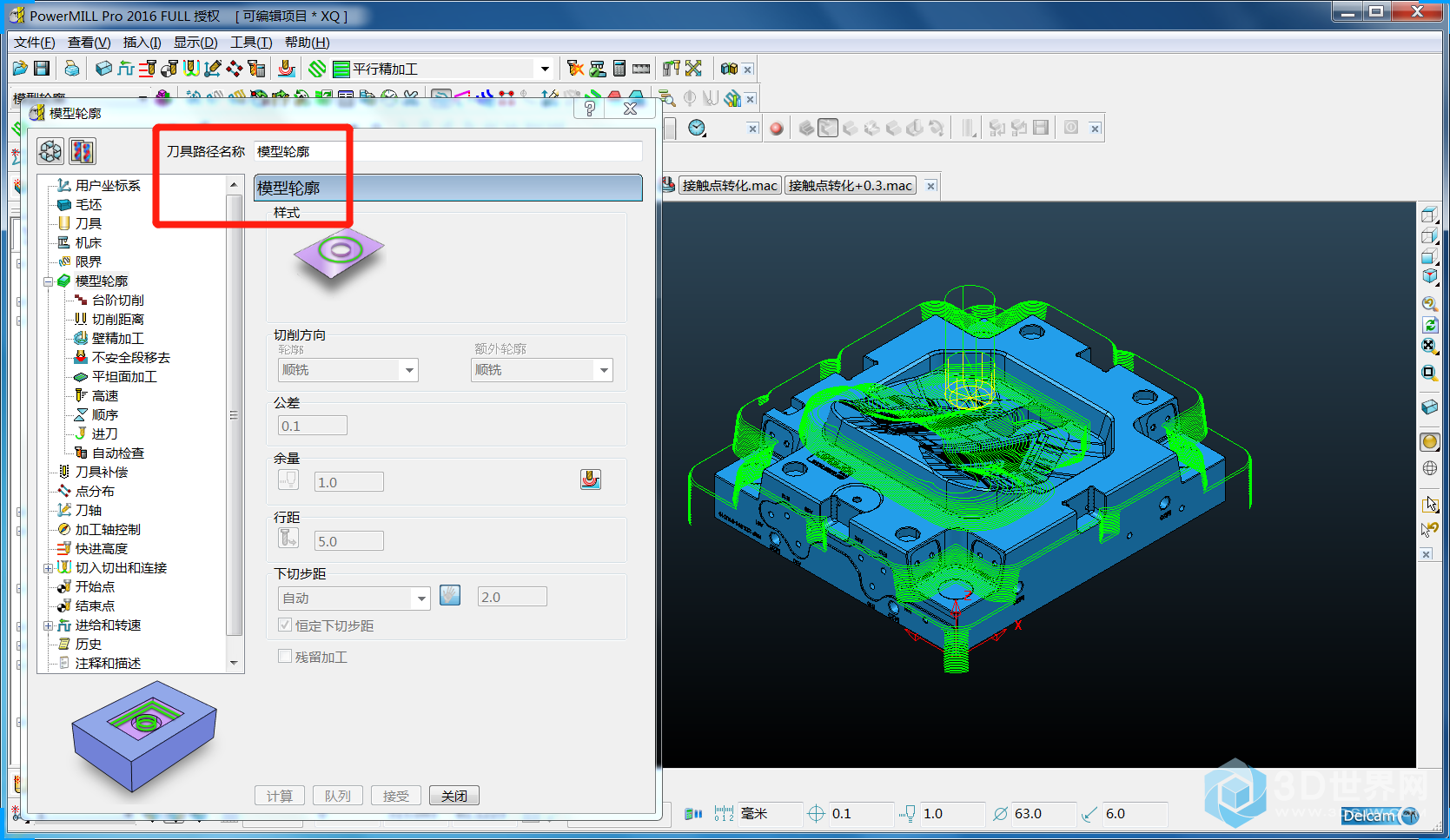Screen dimensions: 1450x840
Task: Open the 显示(D) menu
Action: click(195, 43)
